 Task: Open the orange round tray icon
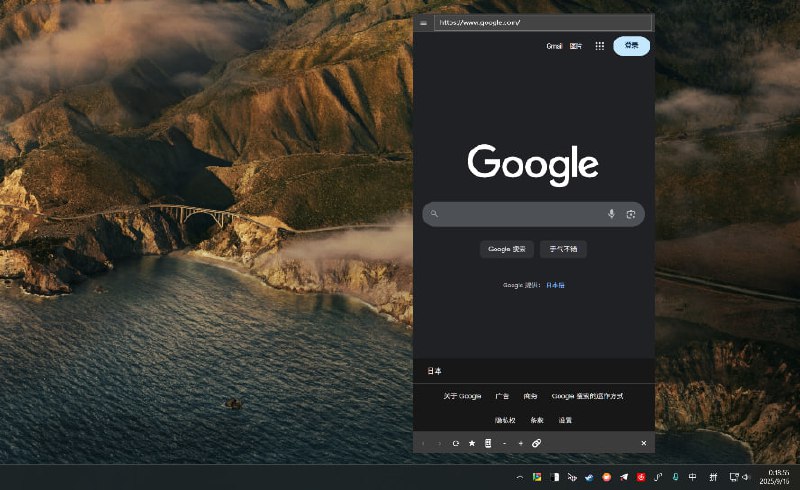point(606,477)
